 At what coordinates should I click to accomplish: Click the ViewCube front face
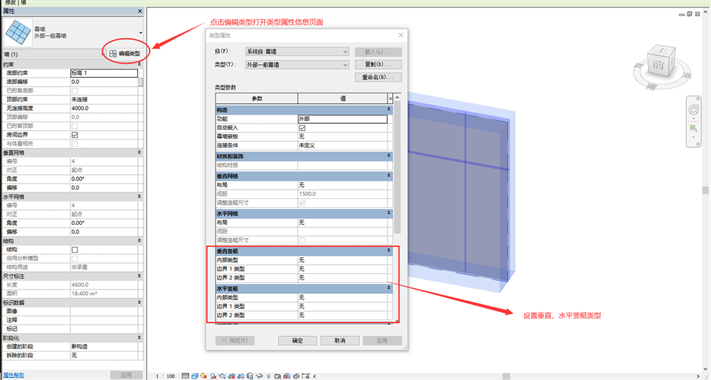pyautogui.click(x=658, y=64)
